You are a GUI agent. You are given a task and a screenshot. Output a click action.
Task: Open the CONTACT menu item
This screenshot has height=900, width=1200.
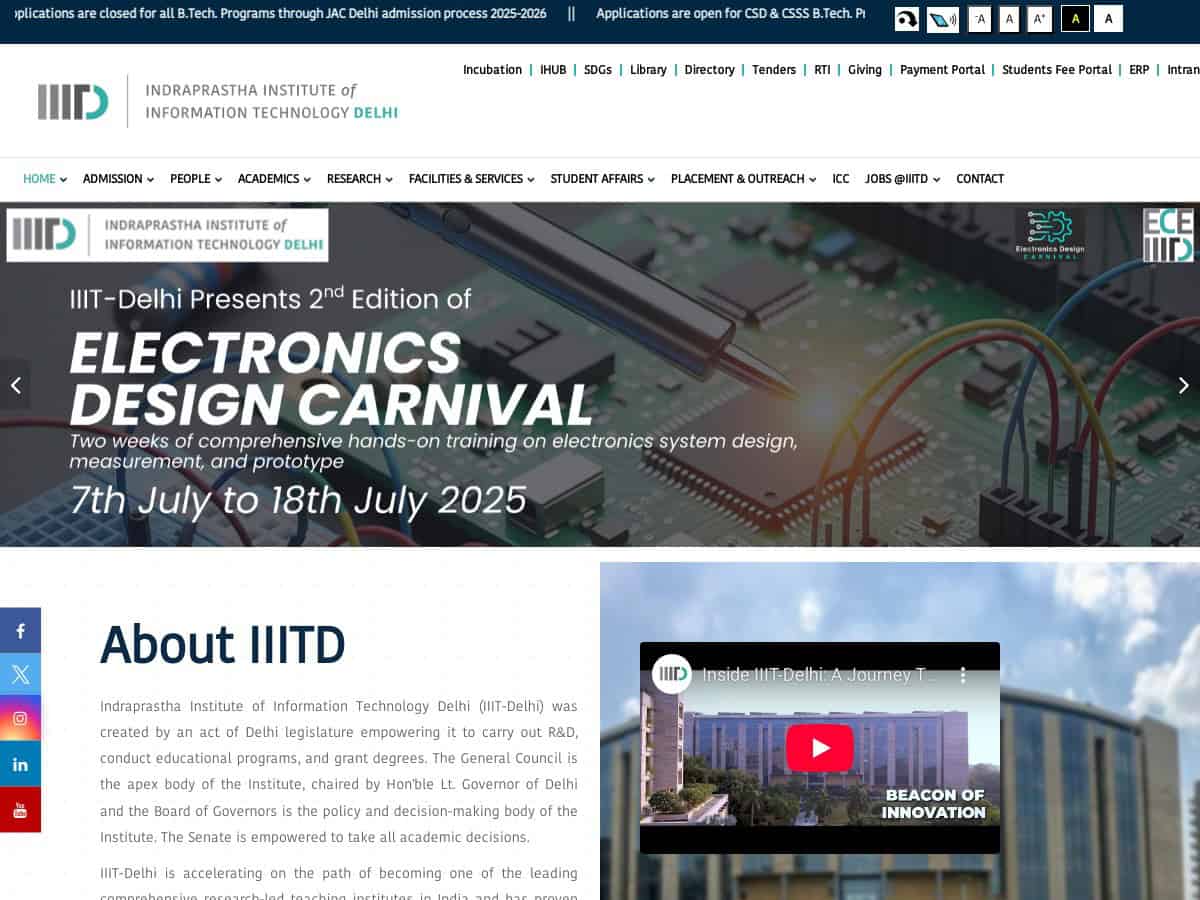pos(980,179)
